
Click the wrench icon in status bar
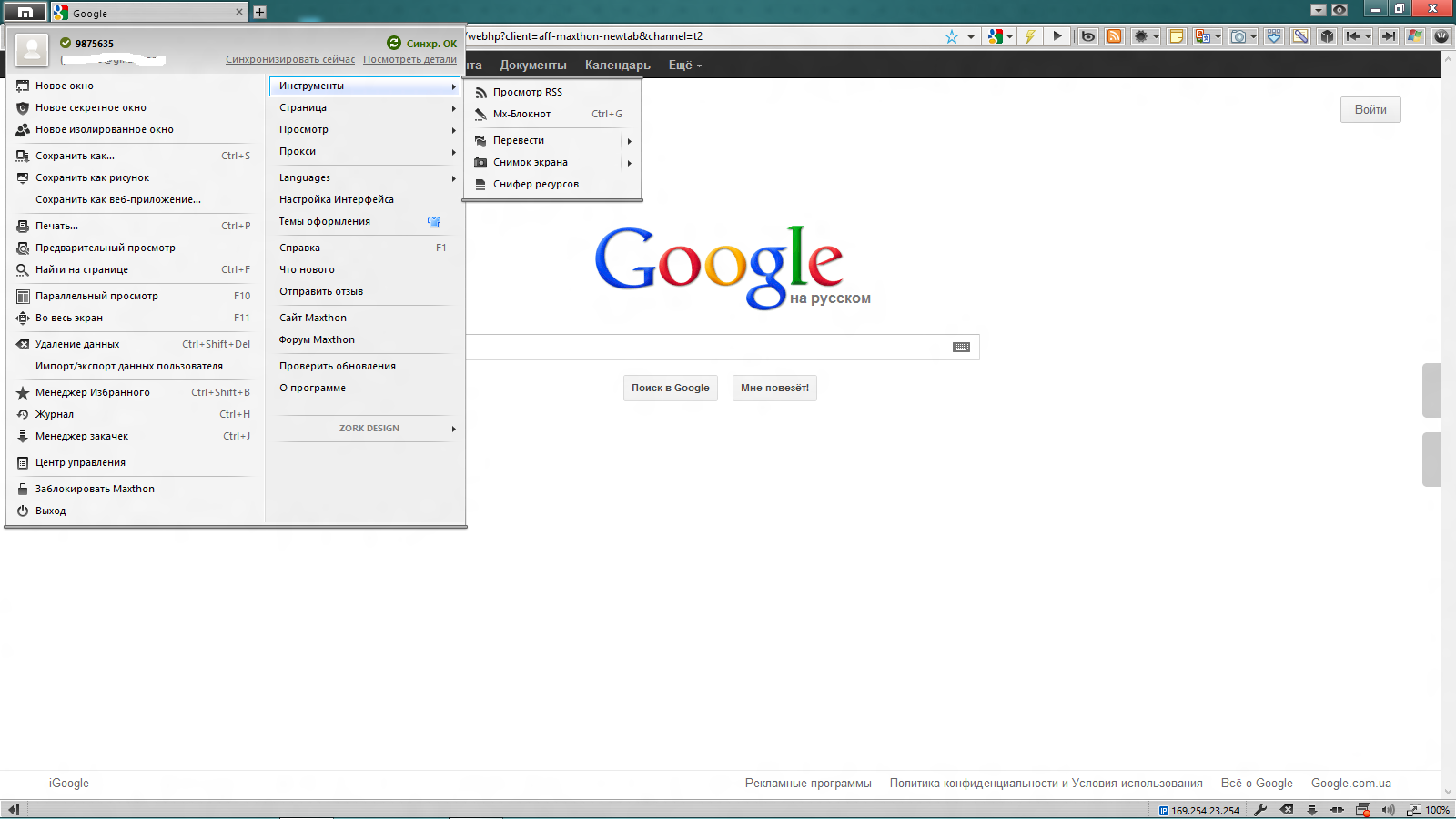1260,809
